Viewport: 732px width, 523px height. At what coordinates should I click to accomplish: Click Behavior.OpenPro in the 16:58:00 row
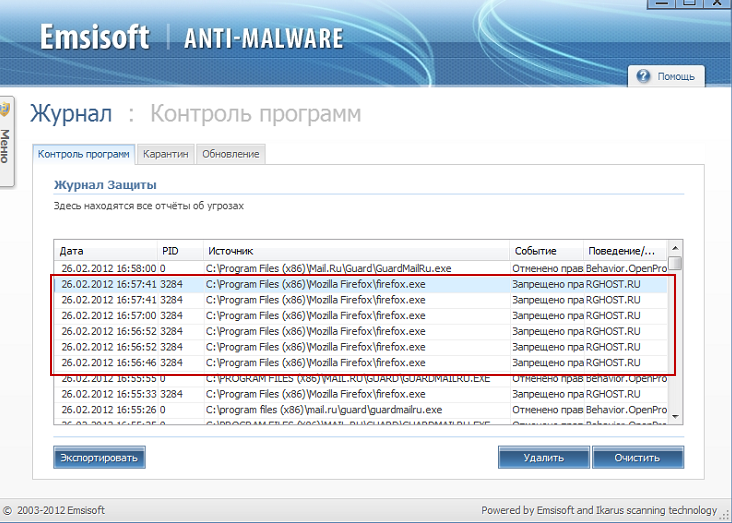[626, 269]
